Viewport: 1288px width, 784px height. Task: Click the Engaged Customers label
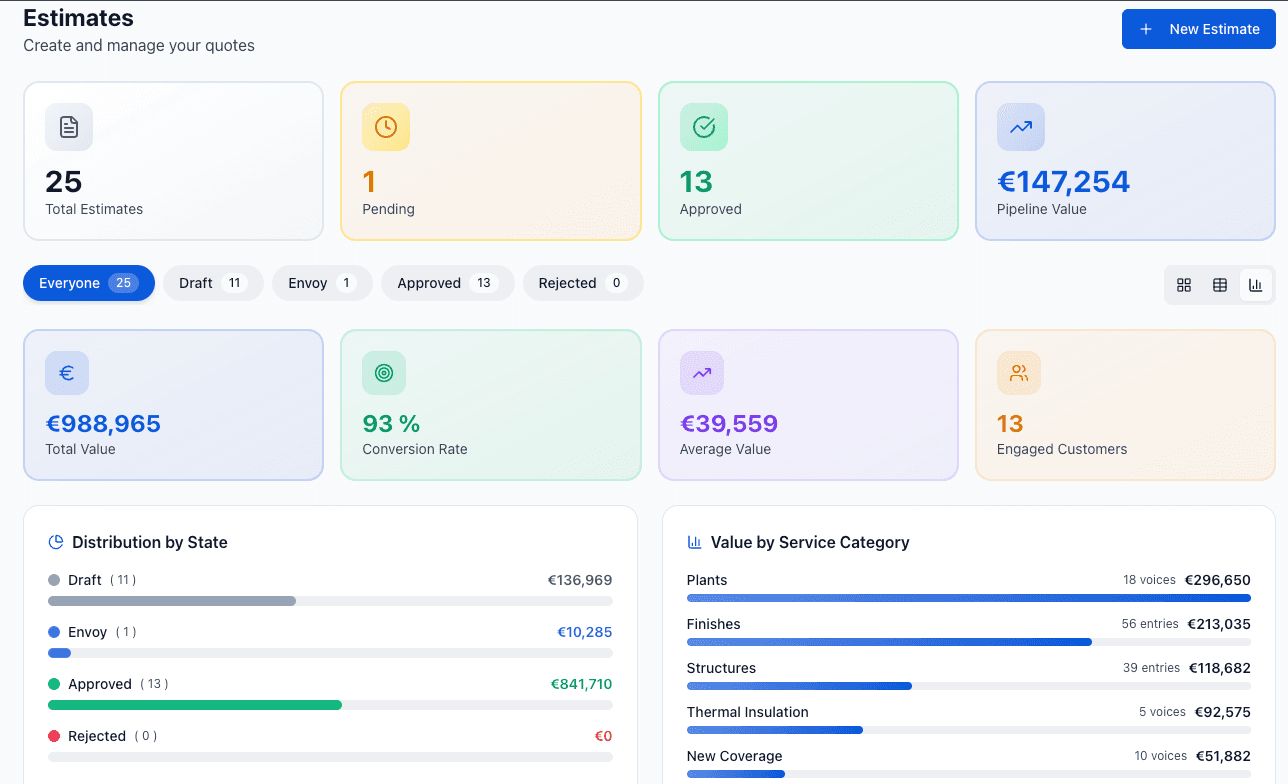pos(1062,449)
